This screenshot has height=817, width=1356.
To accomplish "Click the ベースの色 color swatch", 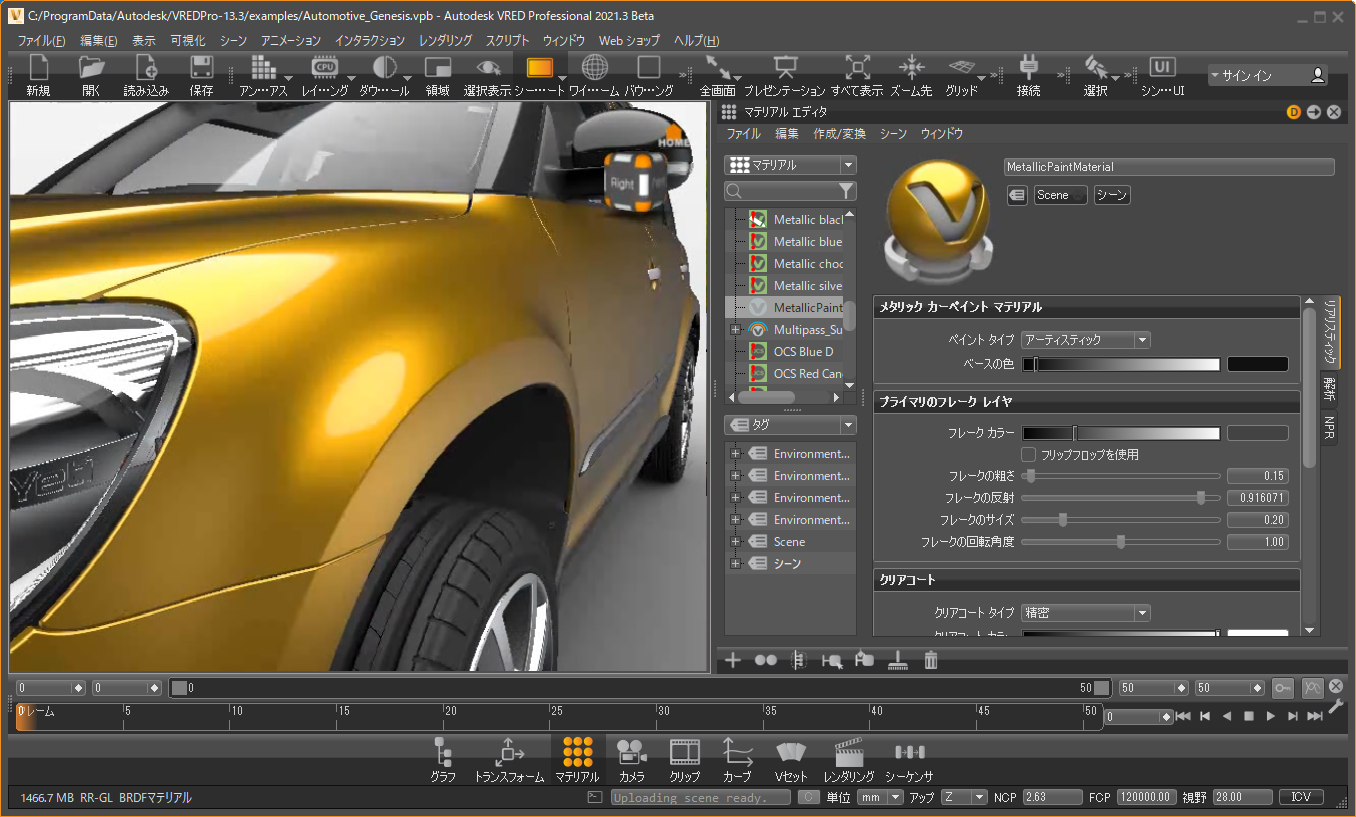I will (1258, 364).
